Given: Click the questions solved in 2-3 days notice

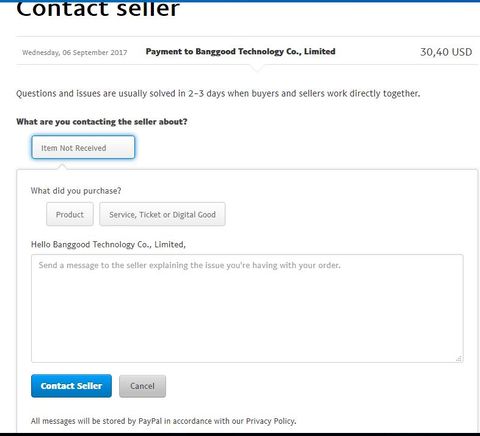Looking at the screenshot, I should 218,93.
